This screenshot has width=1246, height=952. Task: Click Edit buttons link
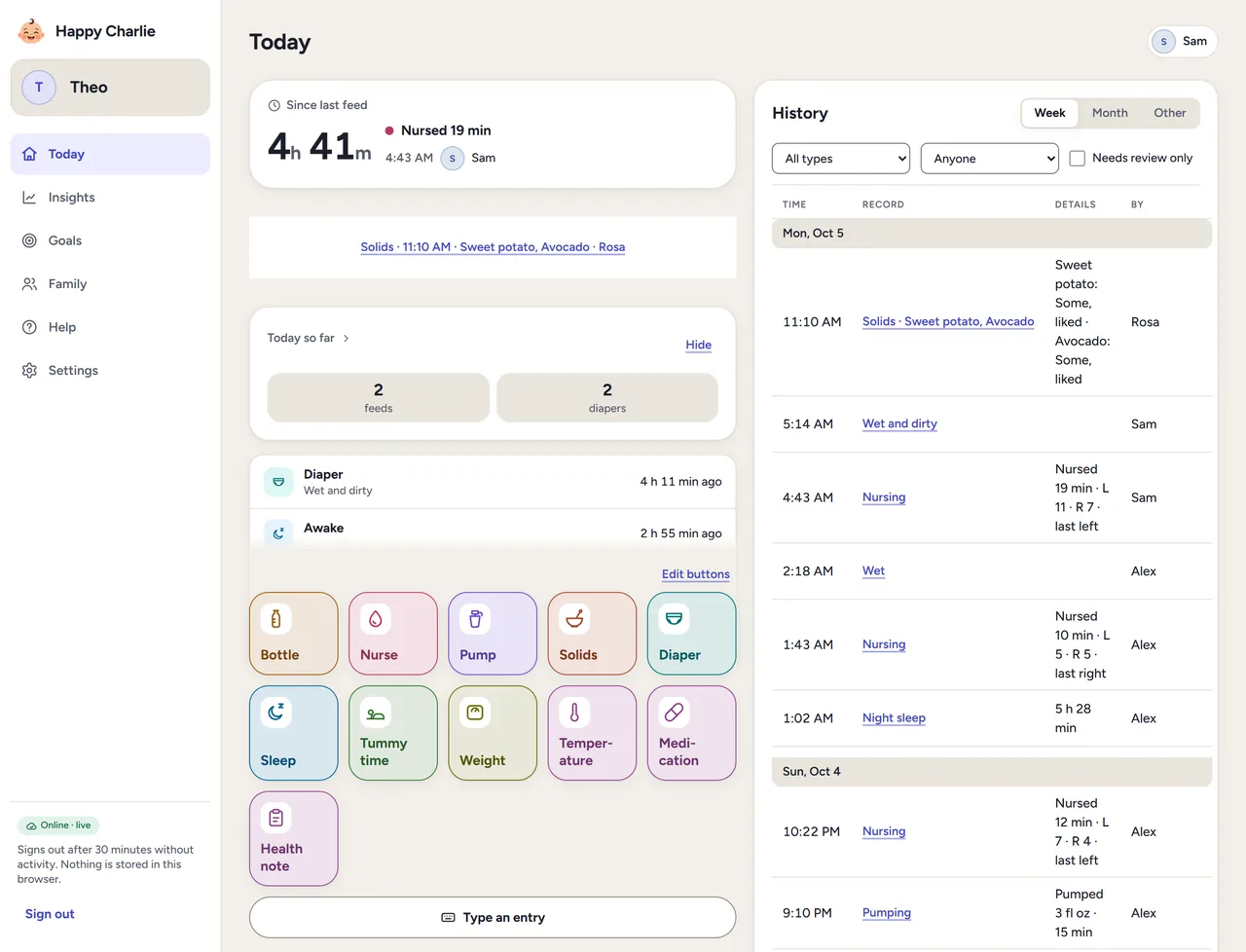(696, 574)
